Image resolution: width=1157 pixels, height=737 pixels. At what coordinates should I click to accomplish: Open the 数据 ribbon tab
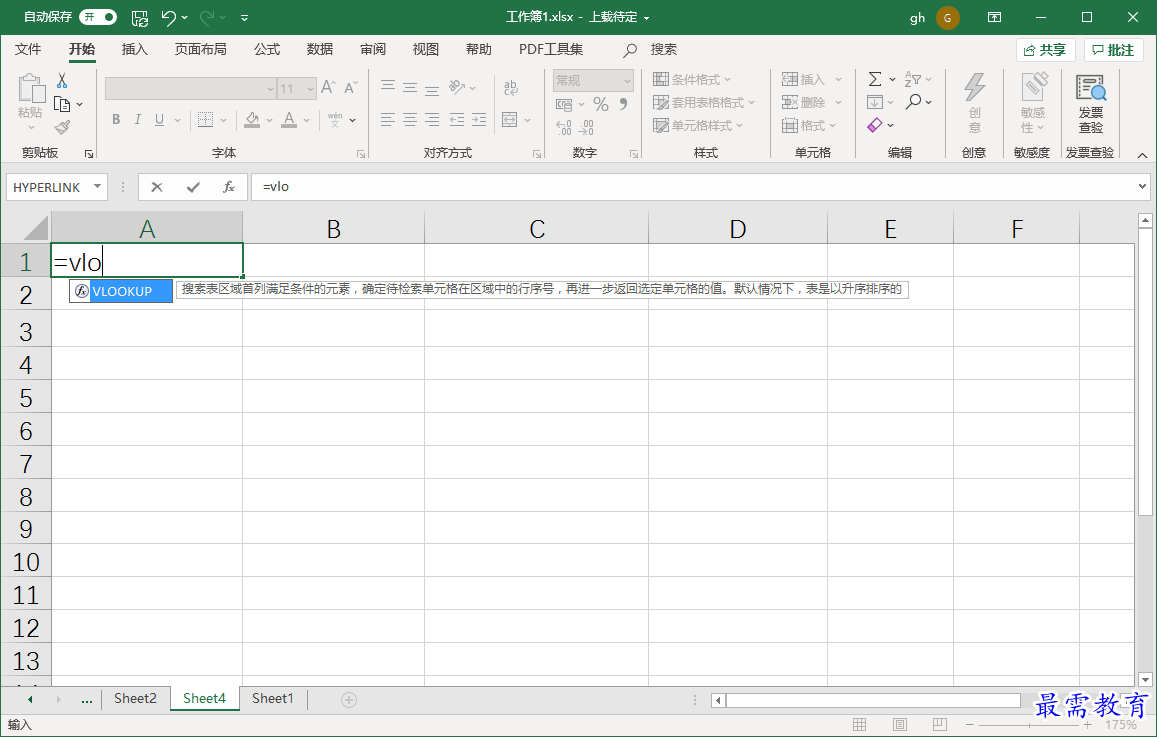[x=320, y=49]
